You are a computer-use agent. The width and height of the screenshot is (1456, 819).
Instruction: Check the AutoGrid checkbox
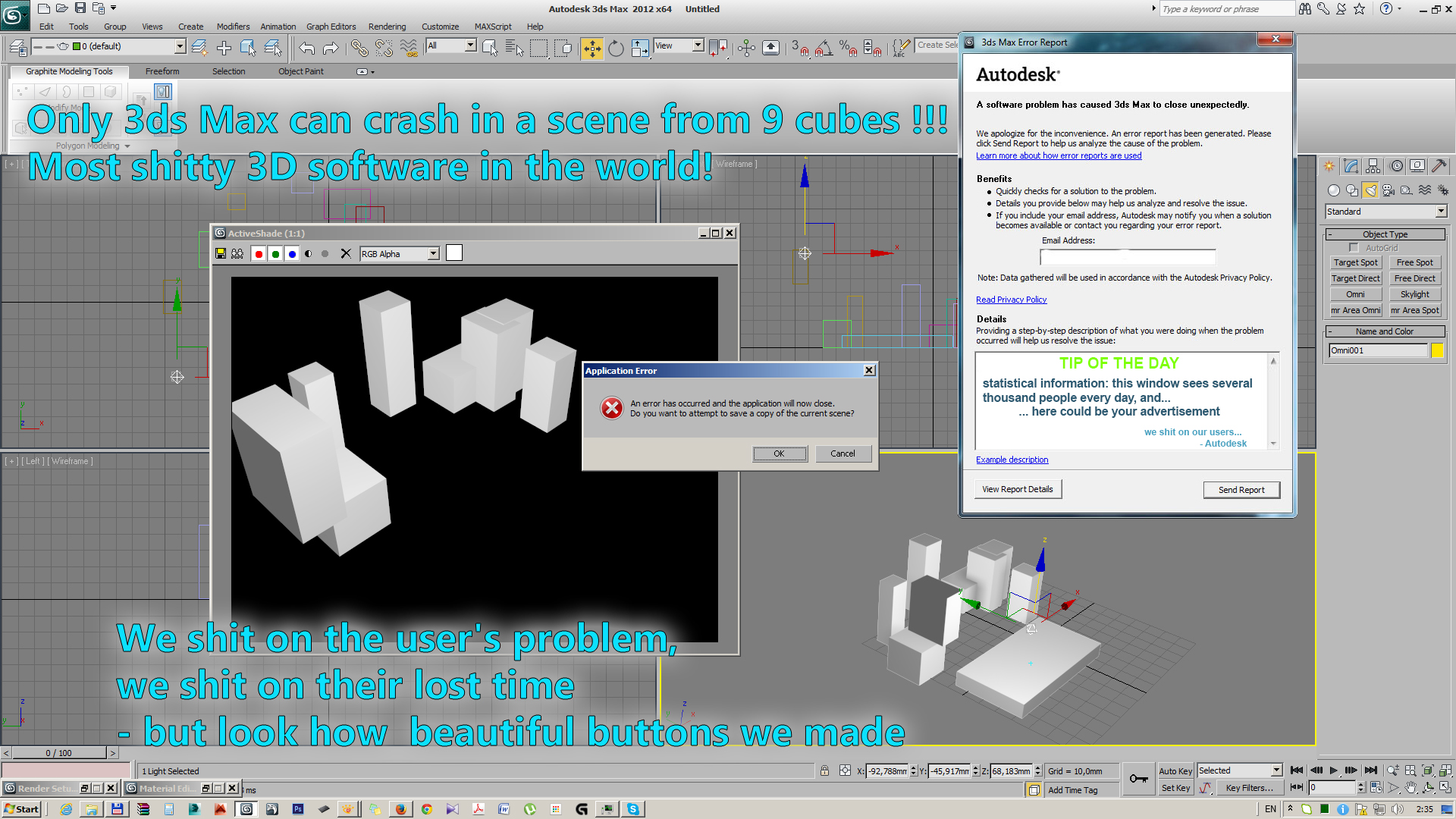[1354, 248]
